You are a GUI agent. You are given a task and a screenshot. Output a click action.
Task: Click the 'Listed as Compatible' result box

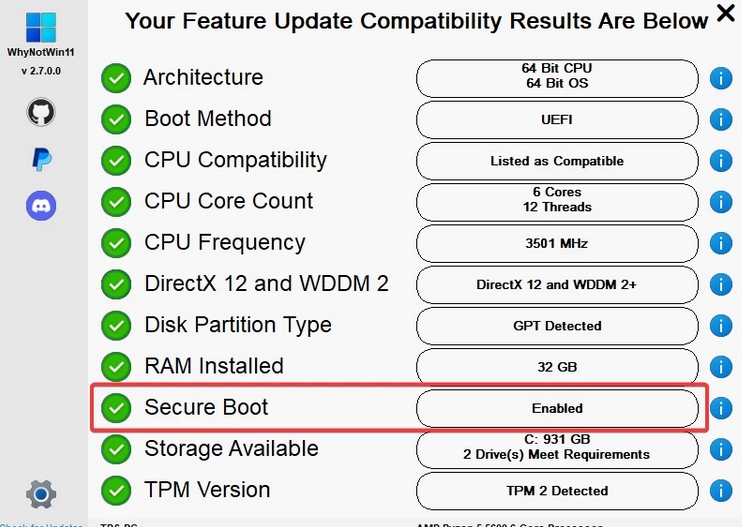point(557,161)
